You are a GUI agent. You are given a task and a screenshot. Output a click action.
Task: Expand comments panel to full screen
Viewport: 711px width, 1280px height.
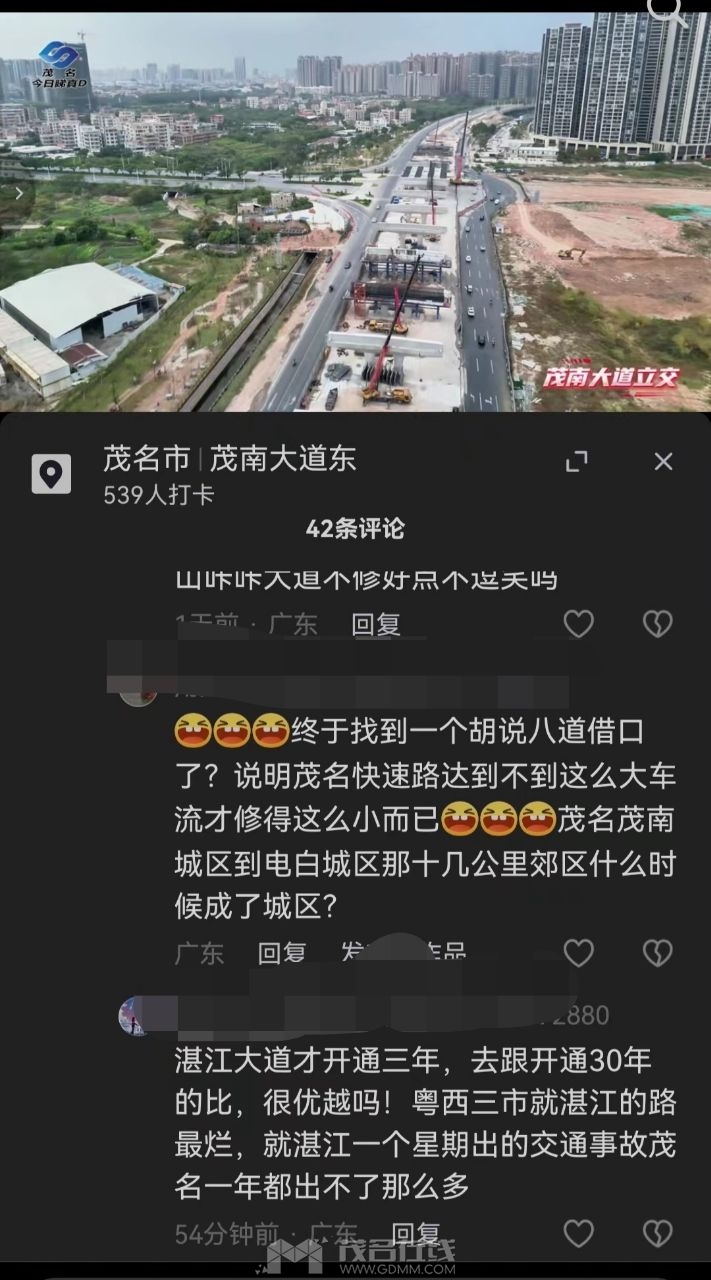(577, 461)
